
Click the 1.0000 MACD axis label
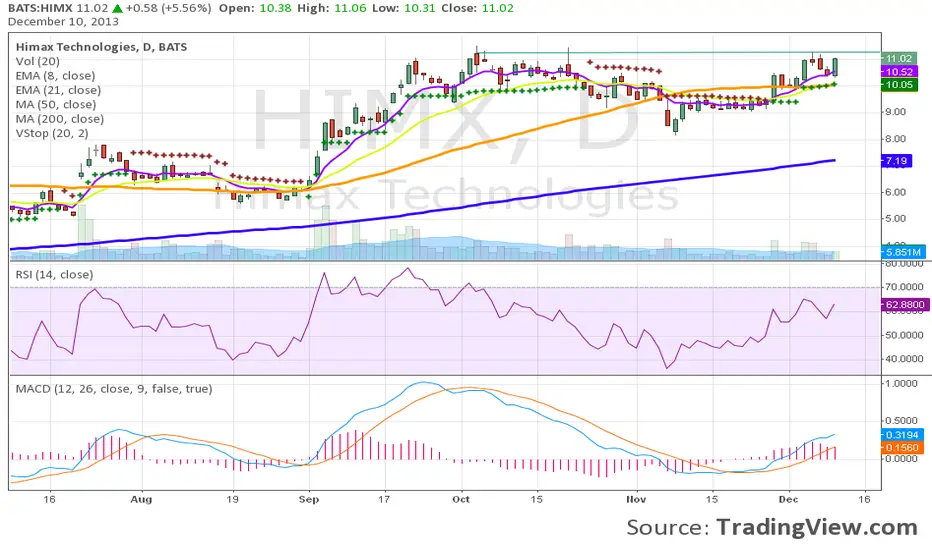tap(901, 384)
